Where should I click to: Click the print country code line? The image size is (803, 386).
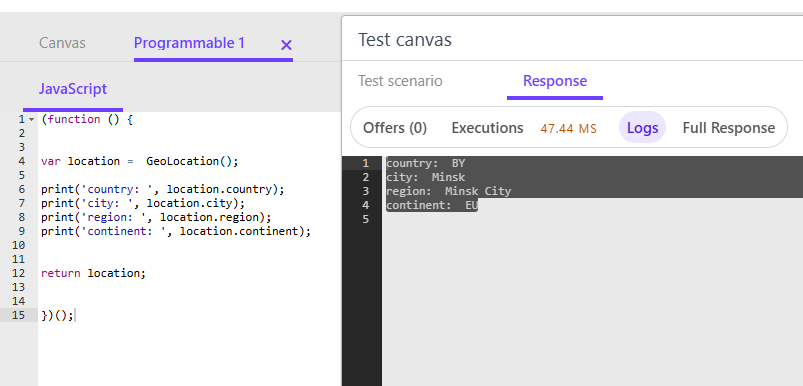[x=163, y=189]
